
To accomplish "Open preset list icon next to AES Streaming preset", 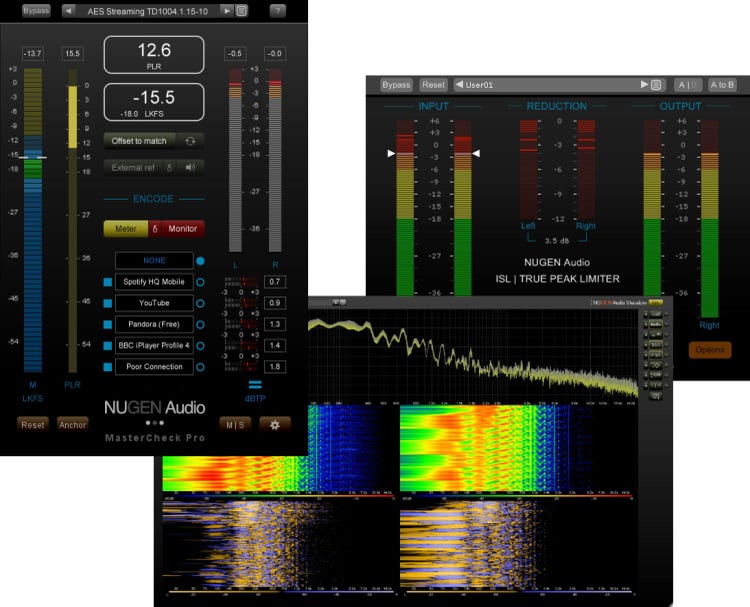I will (x=242, y=11).
